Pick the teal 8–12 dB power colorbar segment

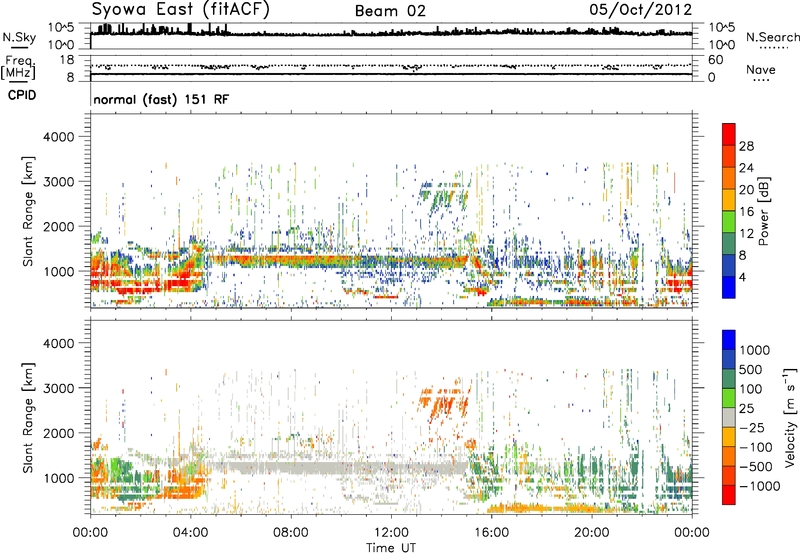[x=729, y=244]
